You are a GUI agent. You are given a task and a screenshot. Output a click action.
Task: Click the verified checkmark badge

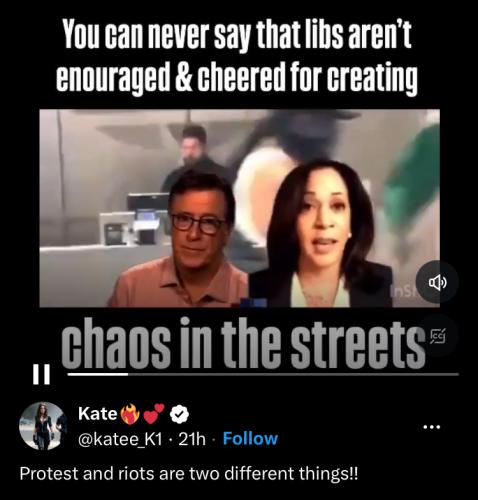(x=180, y=414)
